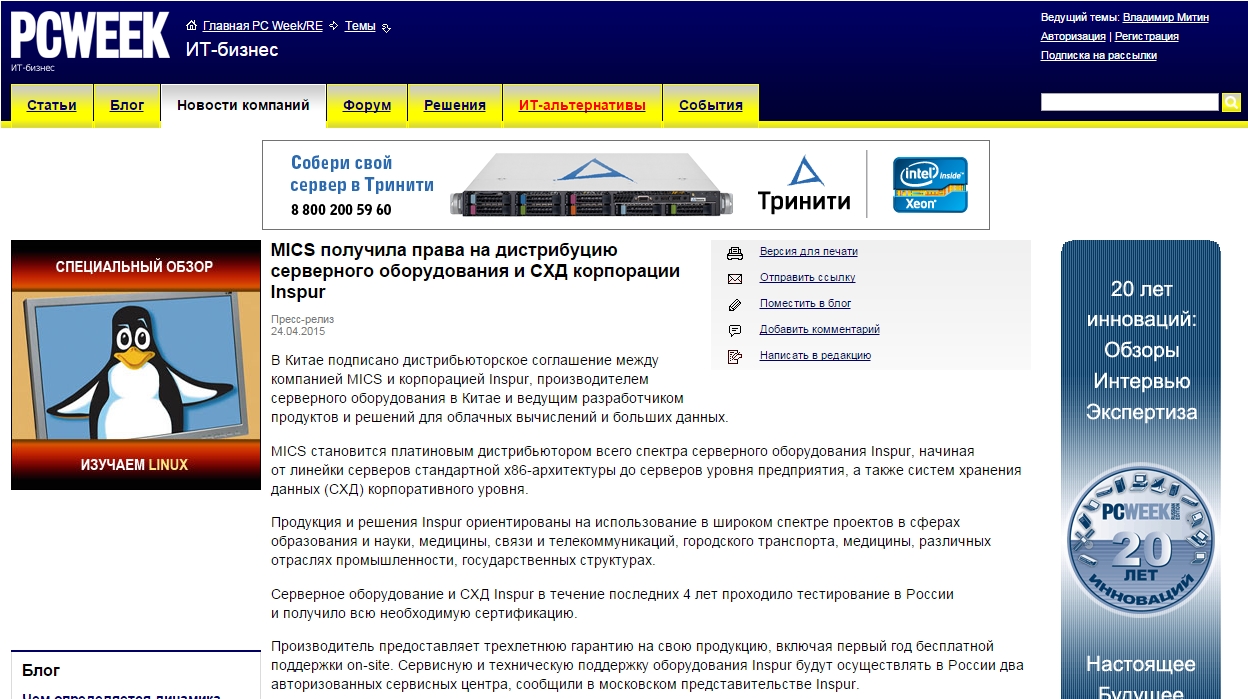
Task: Open the Статьи tab
Action: (52, 105)
